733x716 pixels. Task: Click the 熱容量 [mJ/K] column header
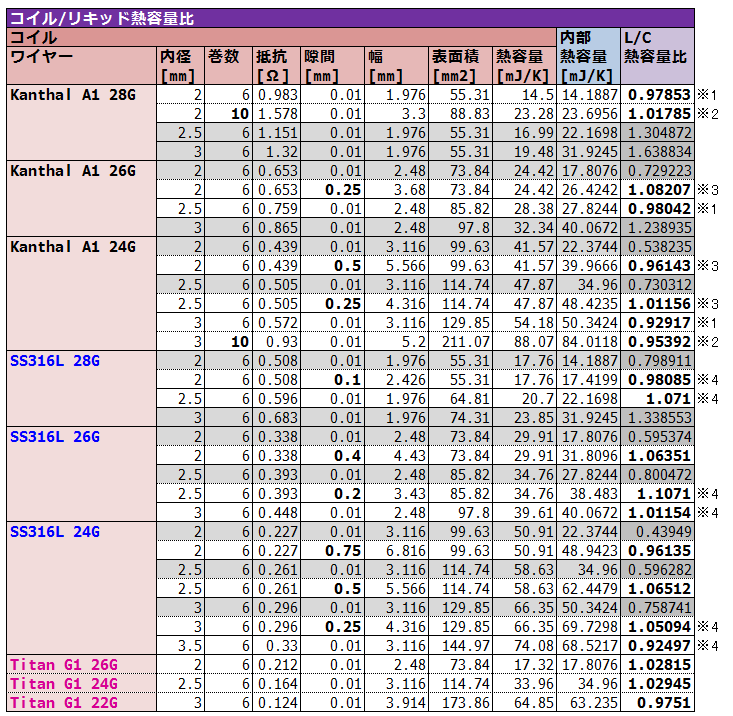click(x=525, y=66)
